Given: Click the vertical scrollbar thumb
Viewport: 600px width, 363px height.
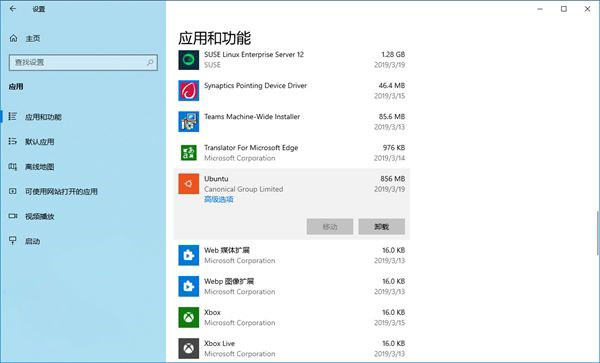Looking at the screenshot, I should click(x=598, y=233).
